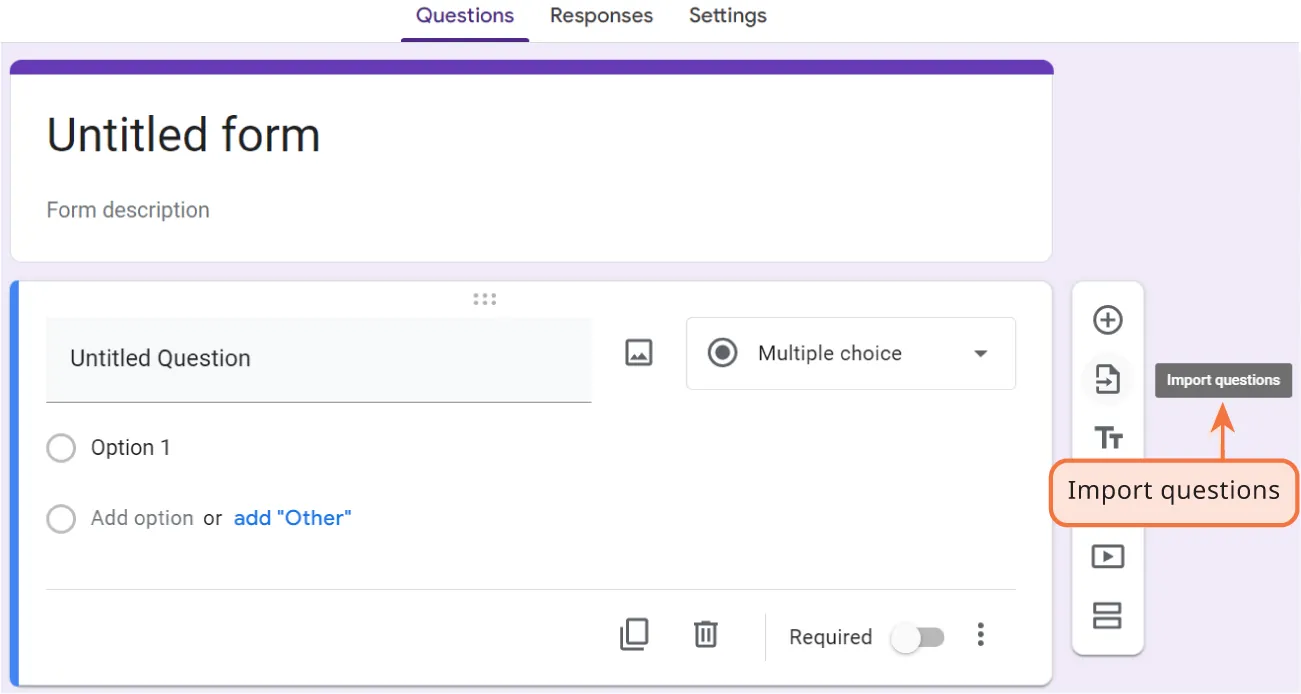Image resolution: width=1301 pixels, height=694 pixels.
Task: Click the Add image icon in sidebar
Action: pos(1107,497)
